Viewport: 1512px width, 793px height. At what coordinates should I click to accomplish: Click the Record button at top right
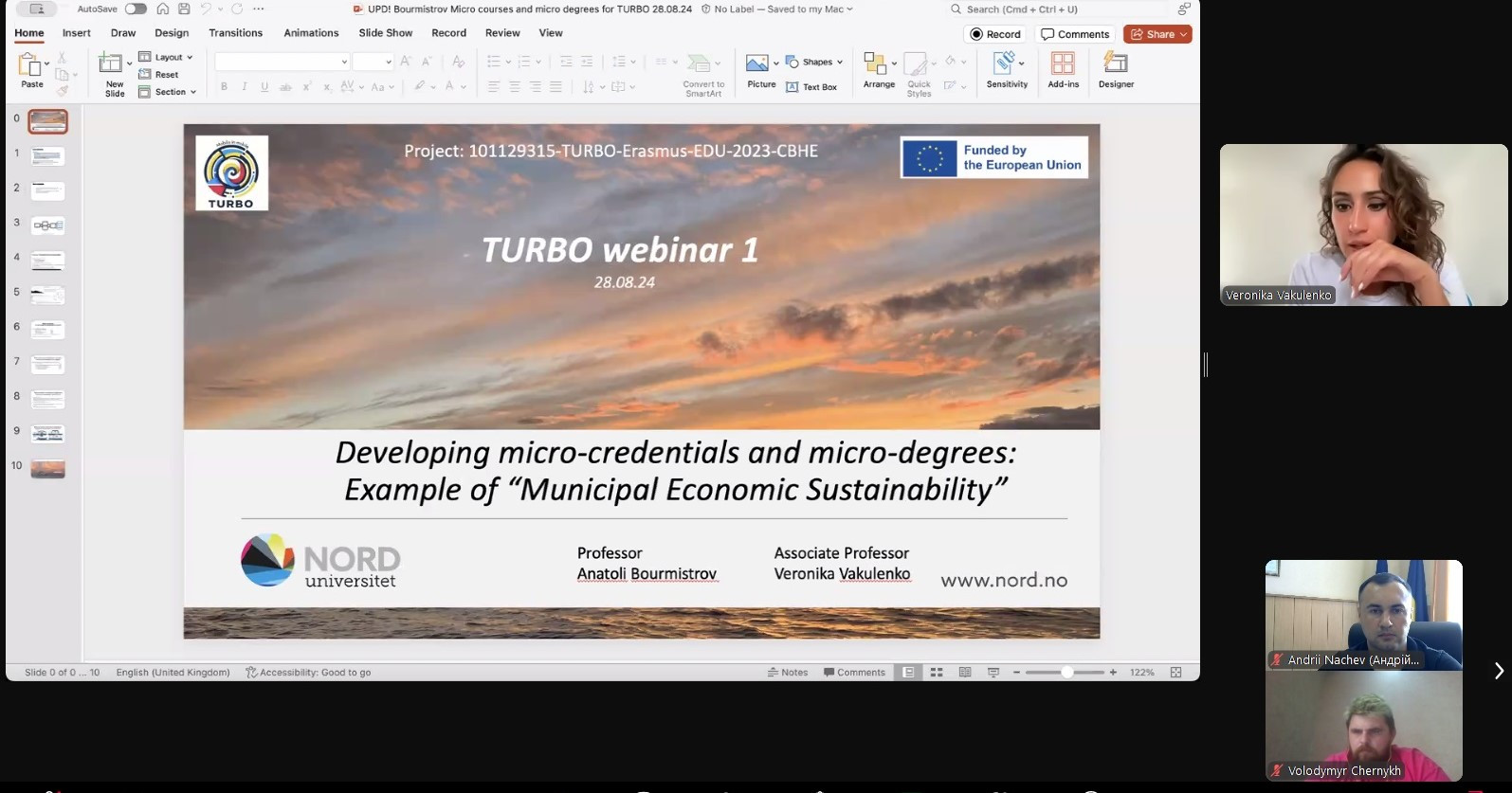click(995, 34)
